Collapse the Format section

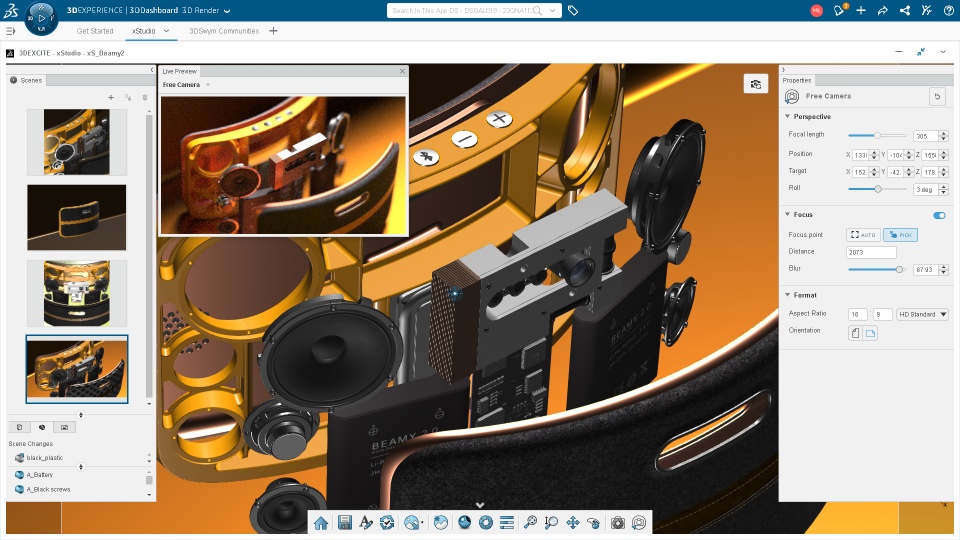point(787,295)
